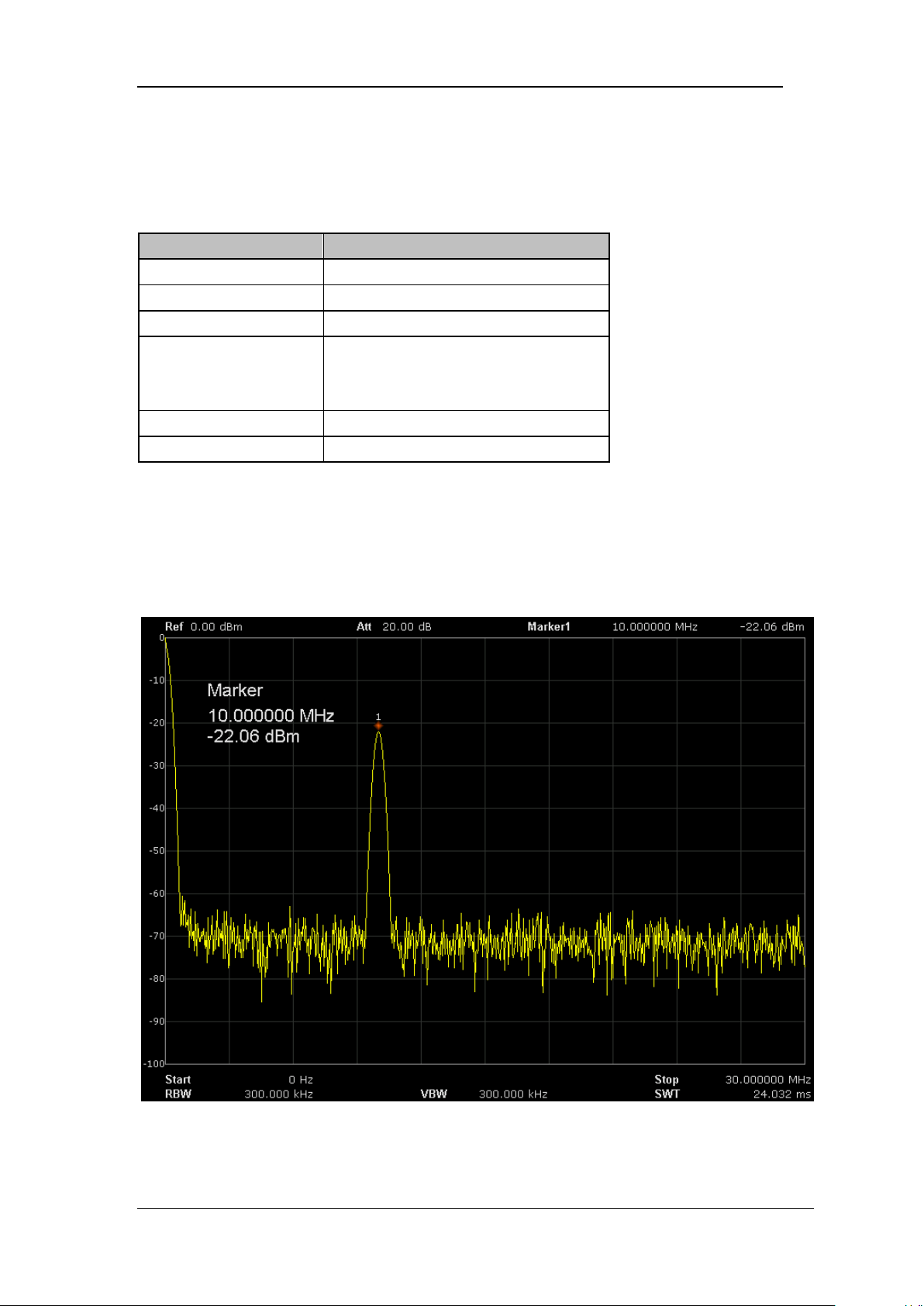Image resolution: width=924 pixels, height=1306 pixels.
Task: Select the large -22.06 dBm annotation
Action: click(x=253, y=736)
